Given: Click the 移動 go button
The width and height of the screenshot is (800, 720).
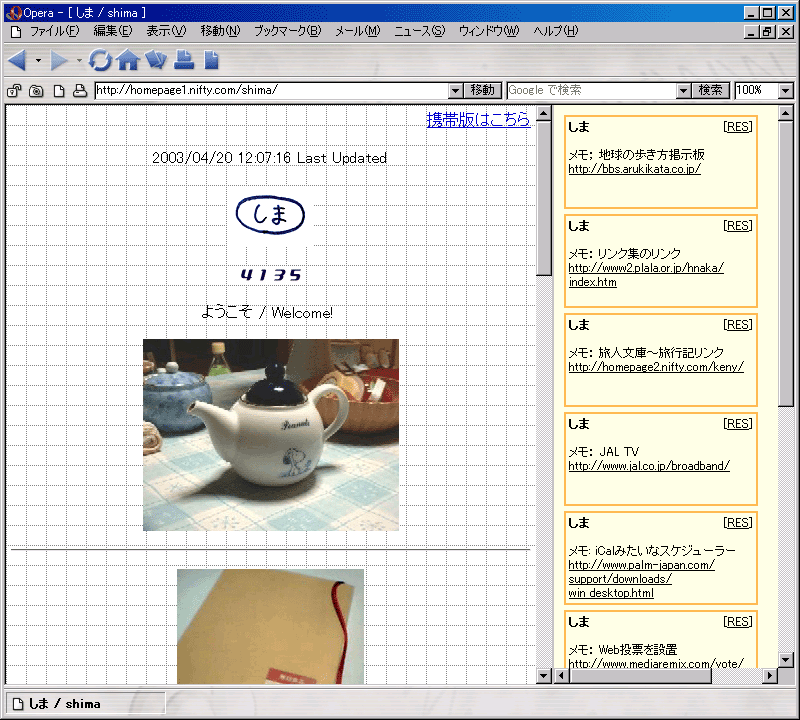Looking at the screenshot, I should (483, 91).
